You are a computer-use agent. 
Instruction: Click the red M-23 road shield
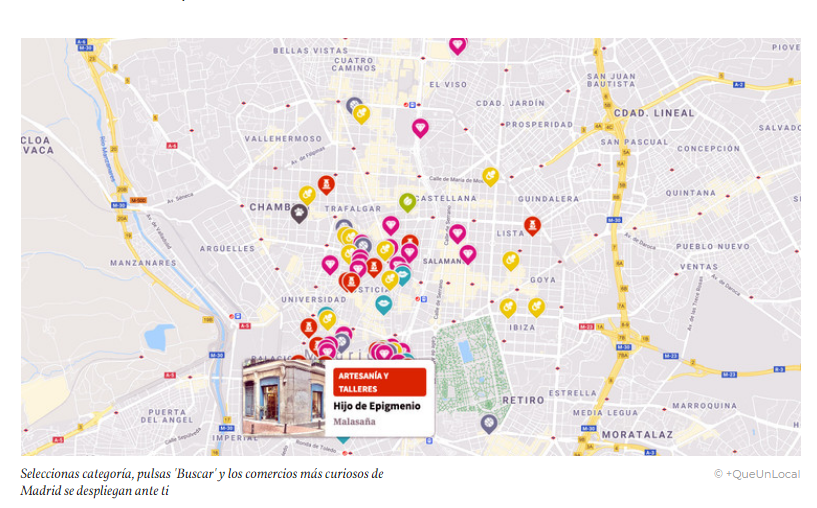[x=587, y=327]
